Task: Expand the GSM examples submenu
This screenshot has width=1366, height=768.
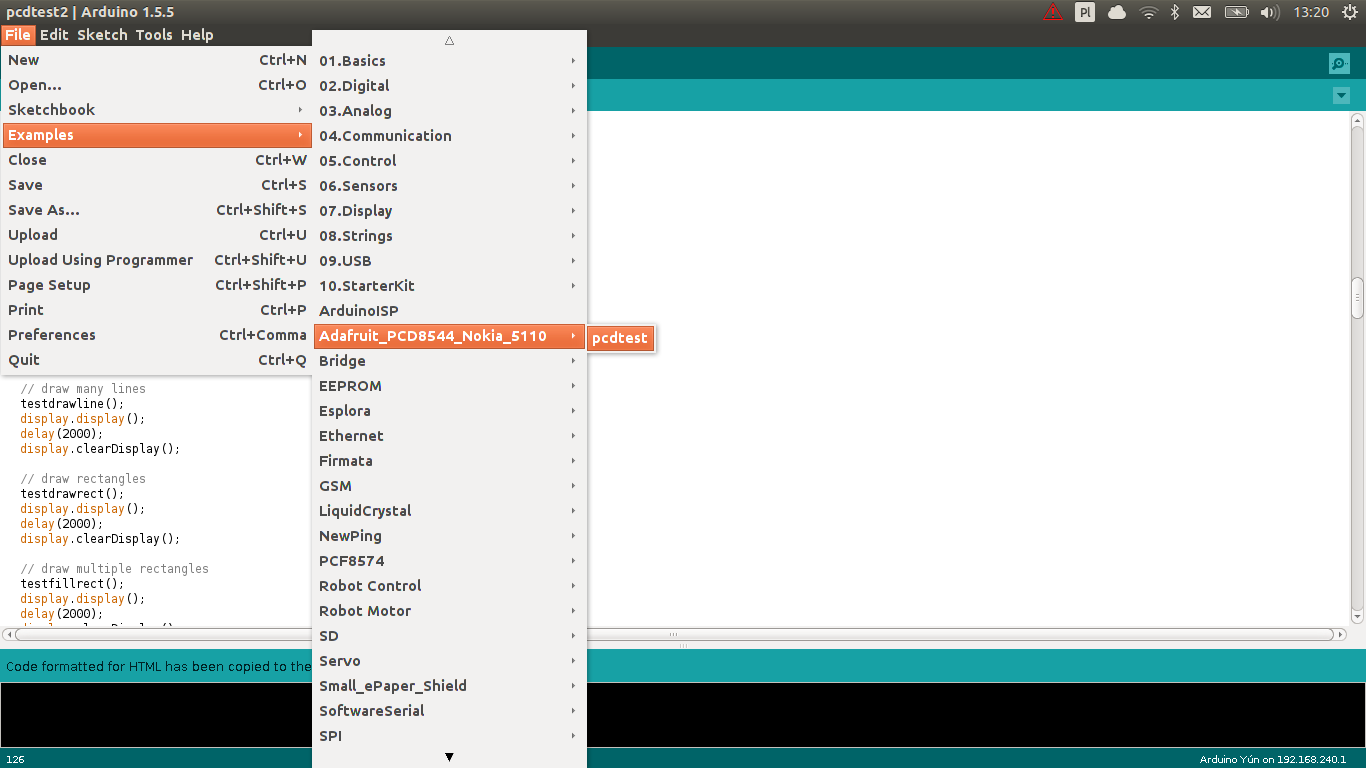Action: [449, 486]
